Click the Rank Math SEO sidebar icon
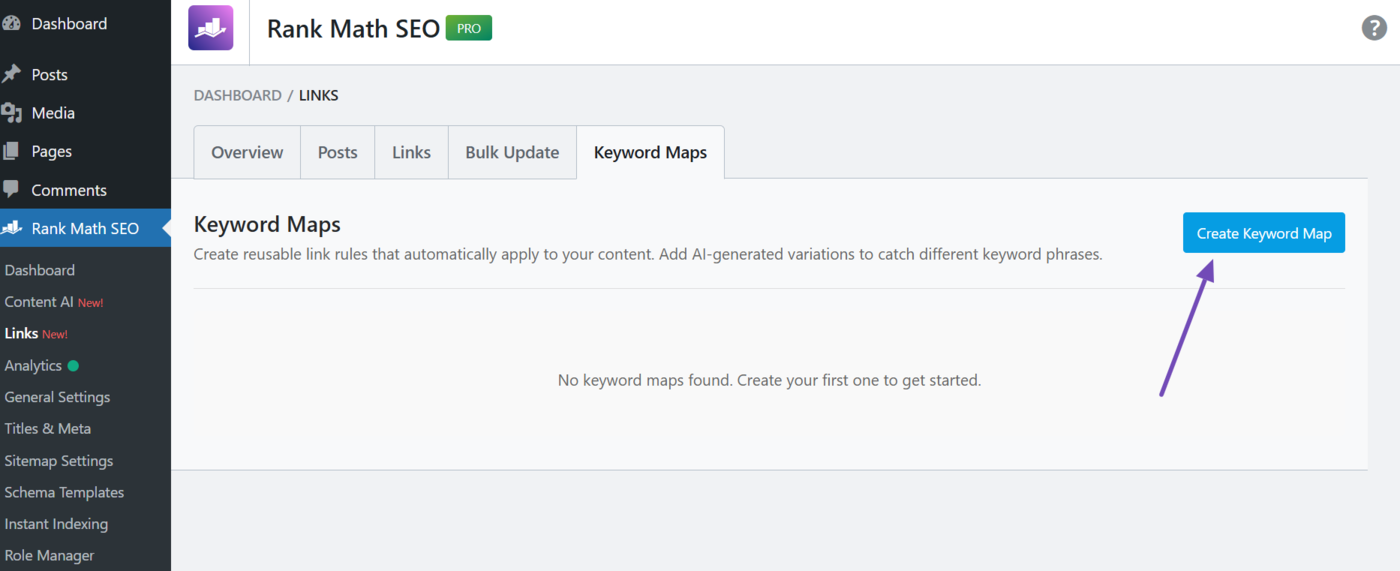This screenshot has height=571, width=1400. point(11,228)
